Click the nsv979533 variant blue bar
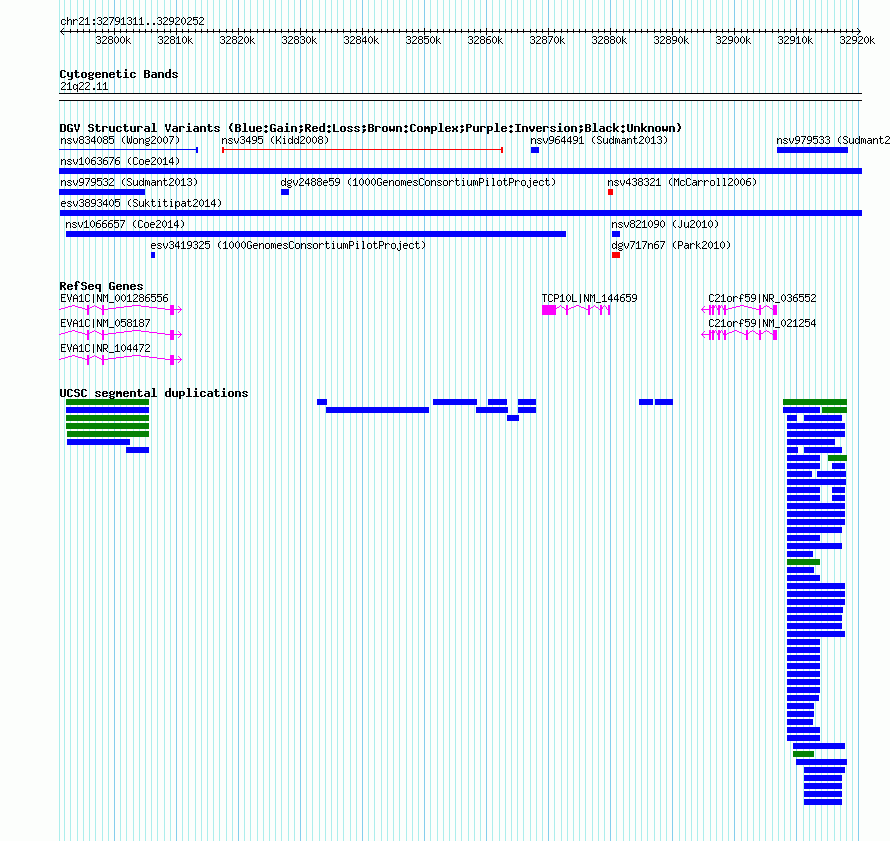 click(x=812, y=150)
